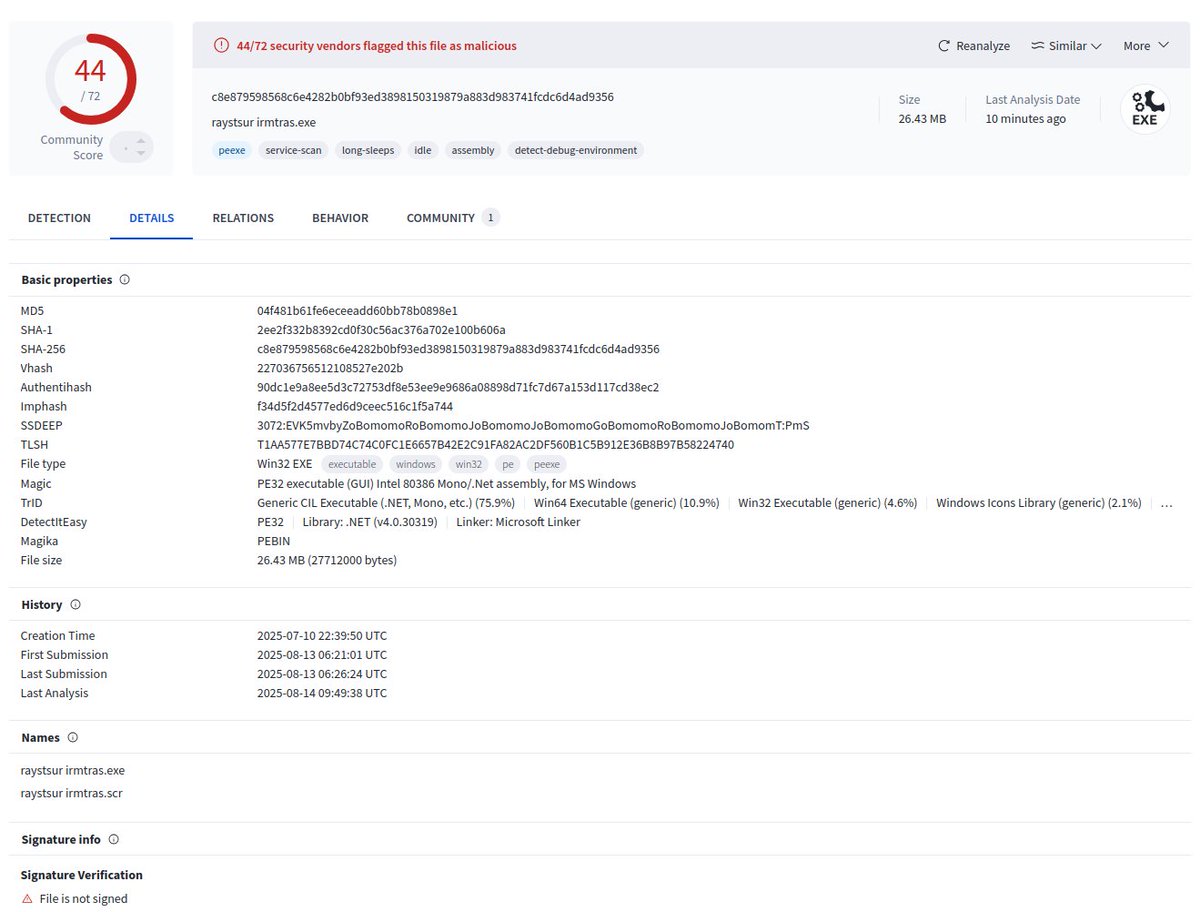Click Last Analysis Date 10 minutes ago
1200x912 pixels.
tap(1026, 118)
